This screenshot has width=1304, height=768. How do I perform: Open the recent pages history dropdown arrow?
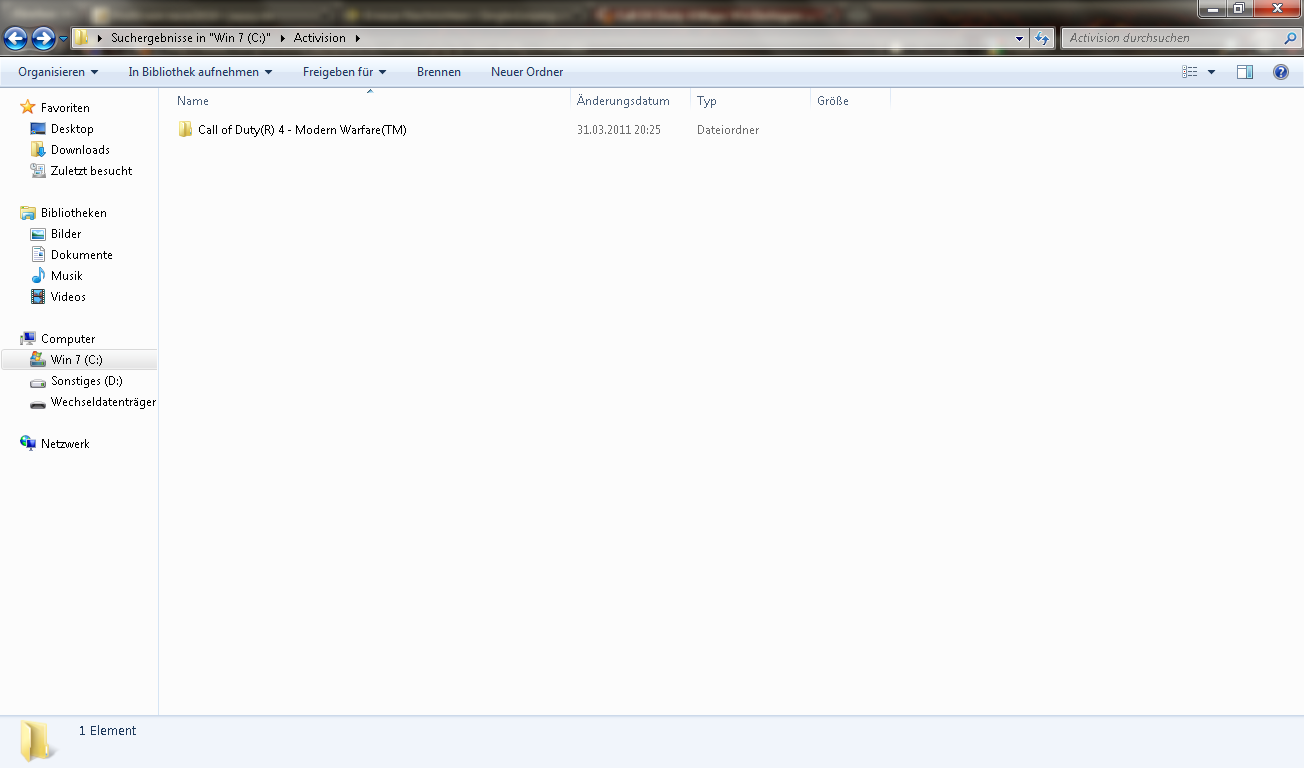coord(63,39)
